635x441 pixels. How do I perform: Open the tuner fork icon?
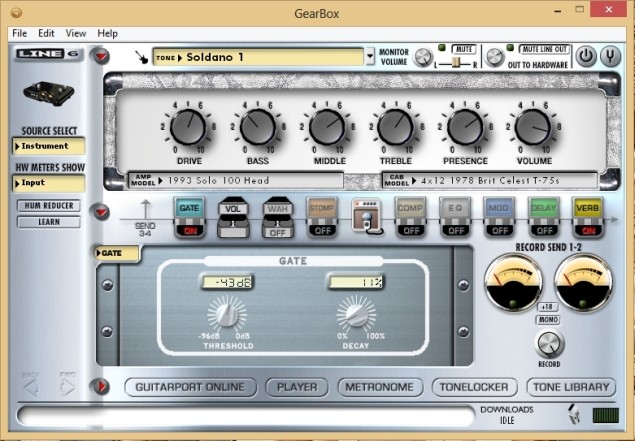point(610,56)
